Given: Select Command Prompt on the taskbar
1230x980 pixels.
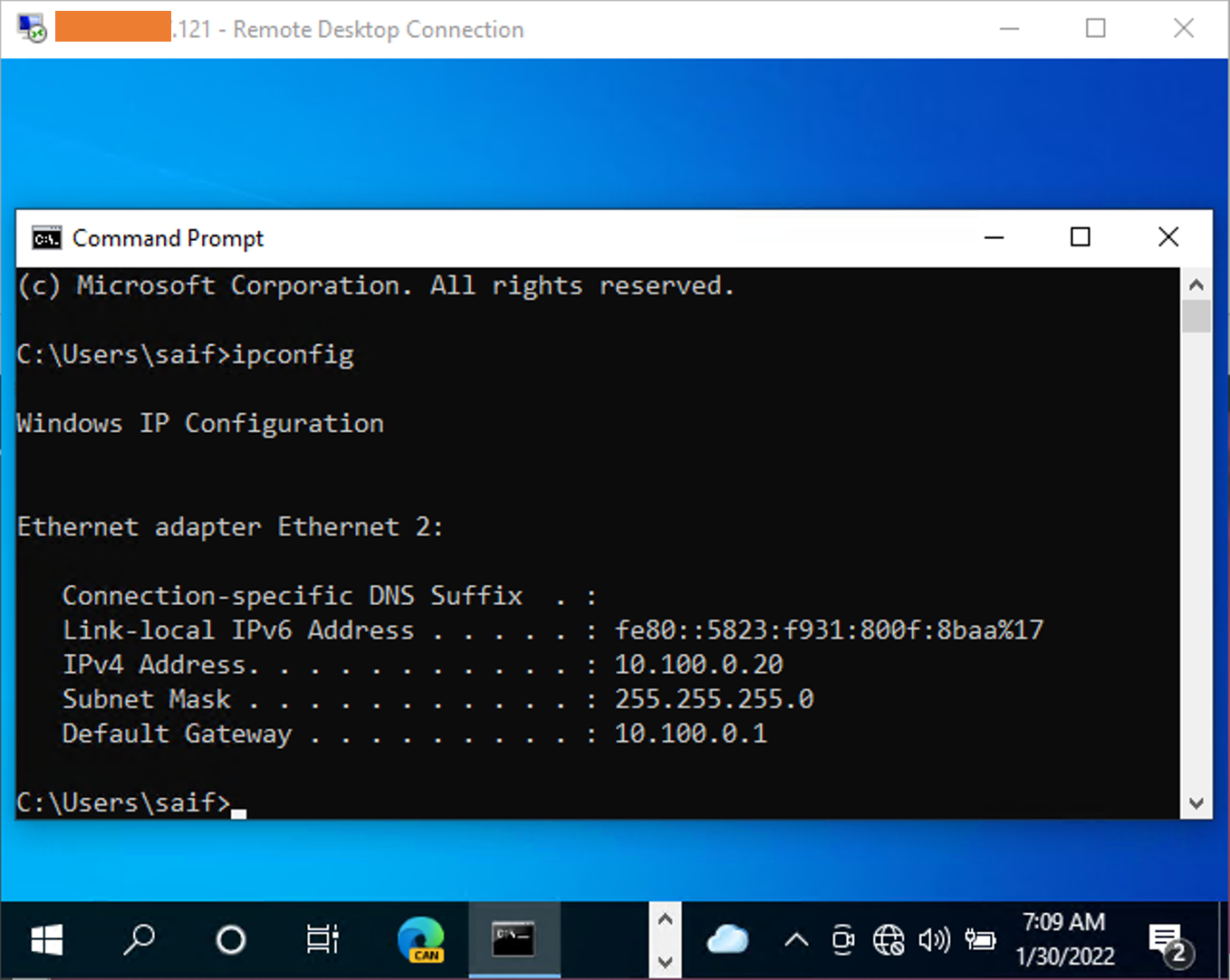Looking at the screenshot, I should click(x=514, y=940).
